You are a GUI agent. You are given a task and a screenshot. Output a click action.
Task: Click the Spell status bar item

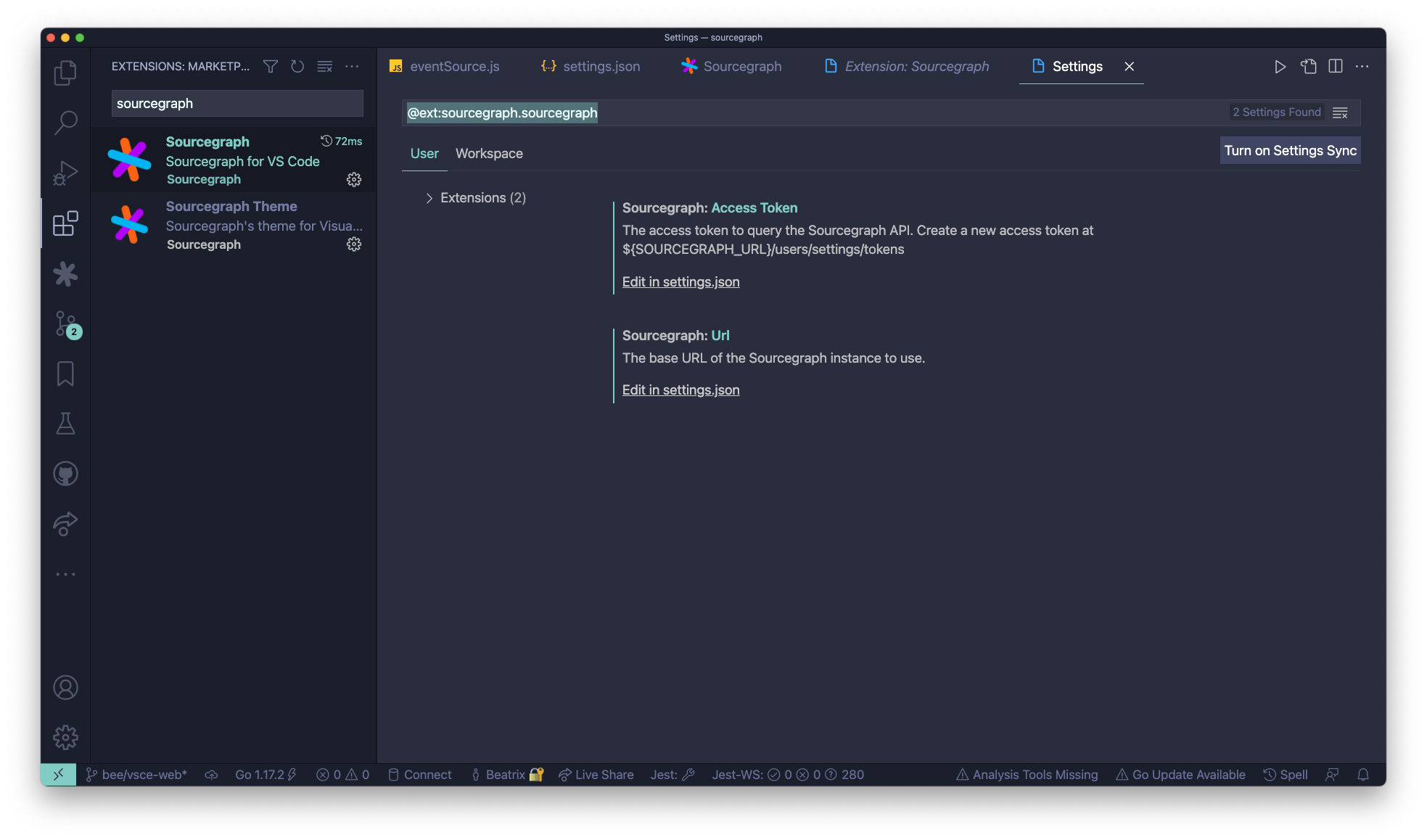pos(1286,775)
